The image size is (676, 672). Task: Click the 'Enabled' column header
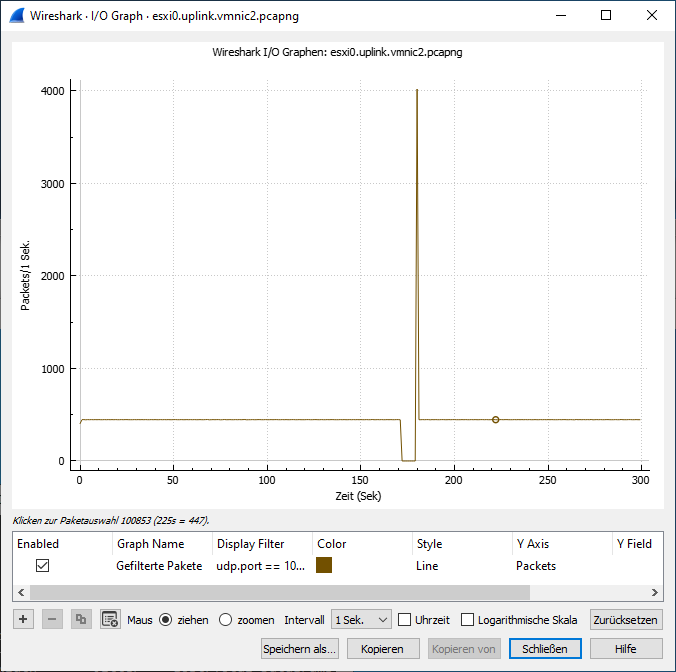(63, 544)
